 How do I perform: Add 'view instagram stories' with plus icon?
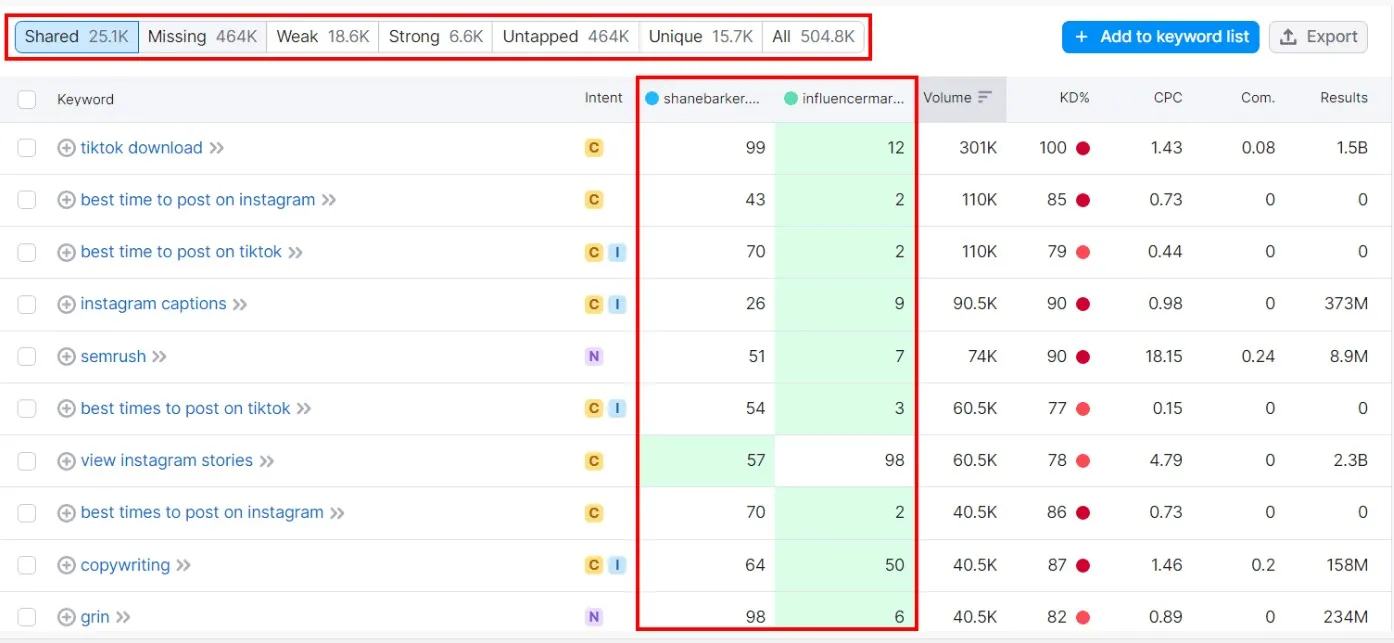pos(66,461)
